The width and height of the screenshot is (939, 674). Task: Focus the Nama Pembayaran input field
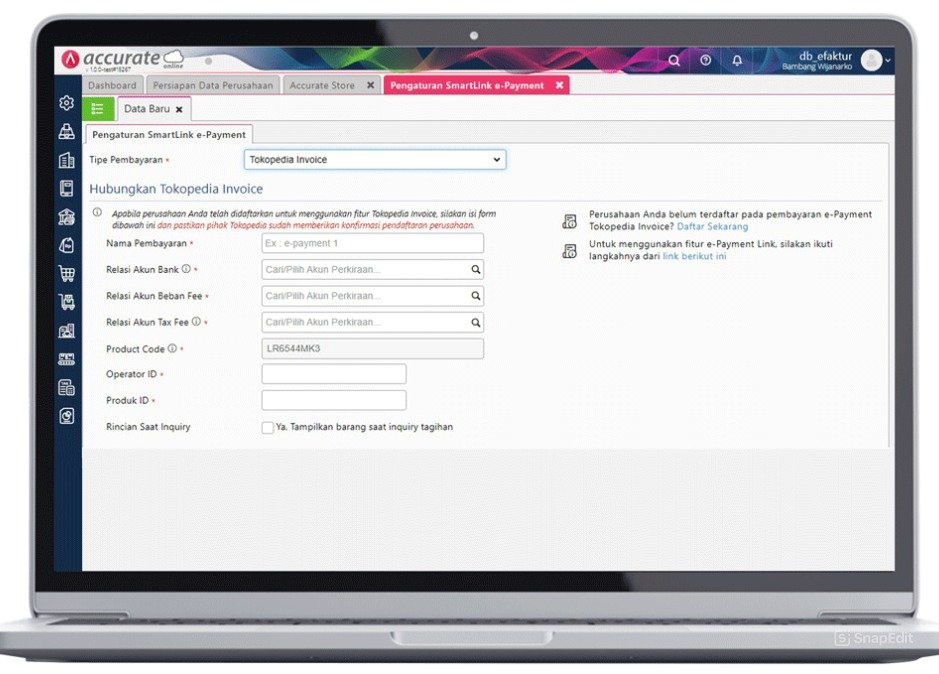tap(372, 243)
